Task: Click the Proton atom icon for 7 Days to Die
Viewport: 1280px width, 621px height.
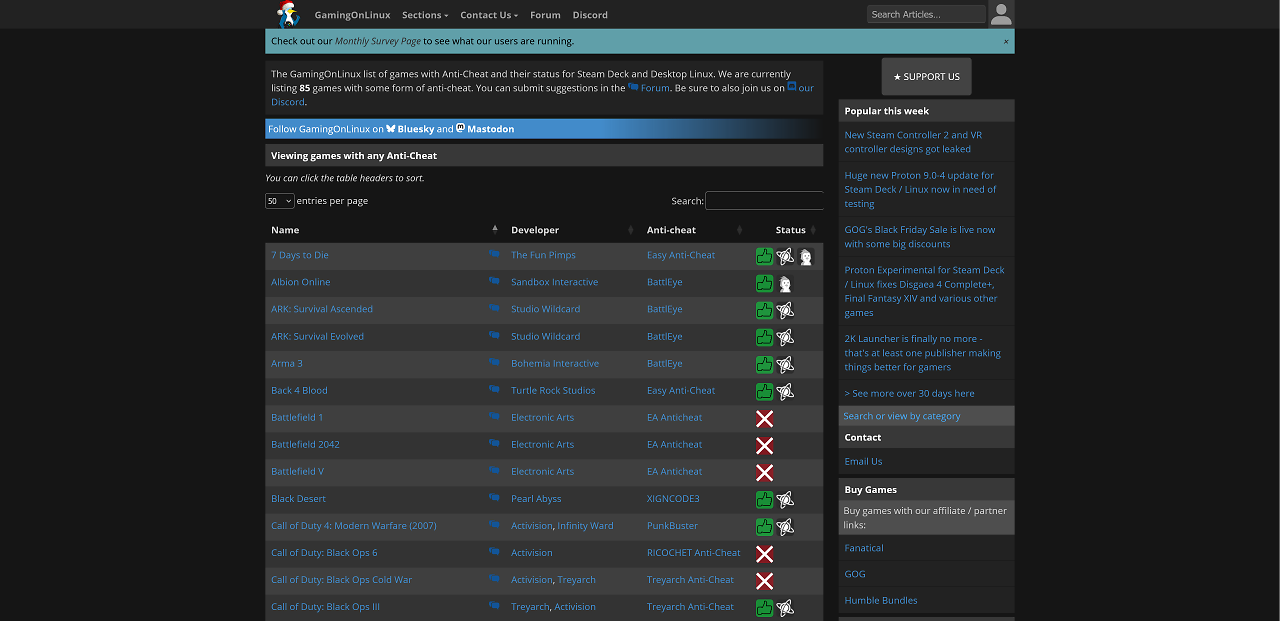Action: [x=785, y=256]
